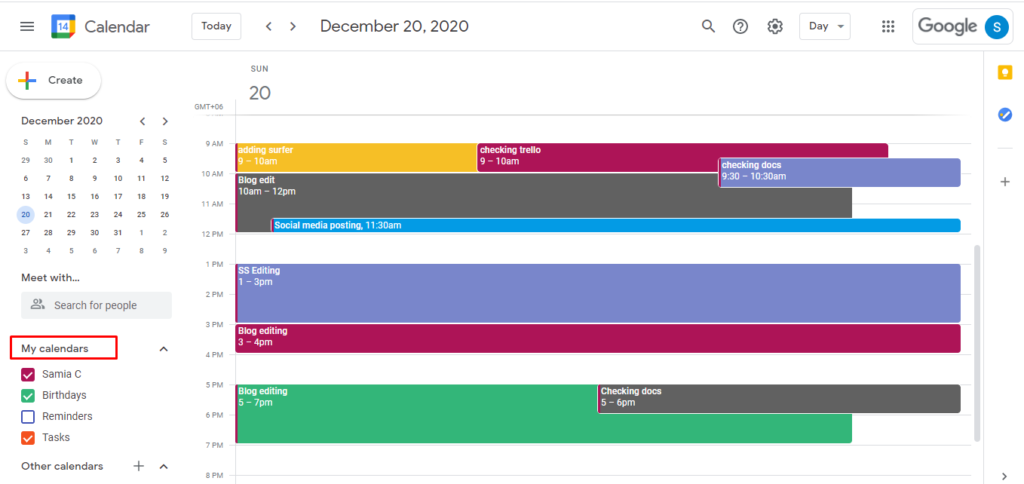1024x484 pixels.
Task: Open Google Tasks in side panel
Action: click(1005, 115)
